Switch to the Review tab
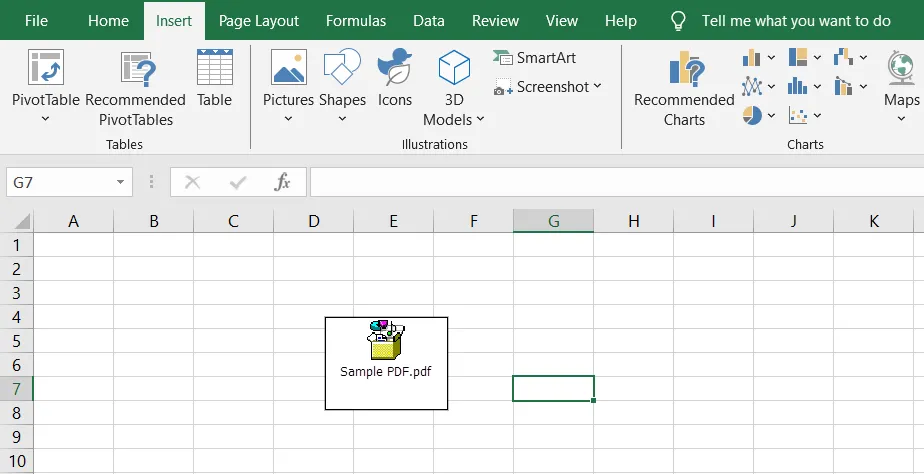Screen dimensions: 924x474 point(496,21)
